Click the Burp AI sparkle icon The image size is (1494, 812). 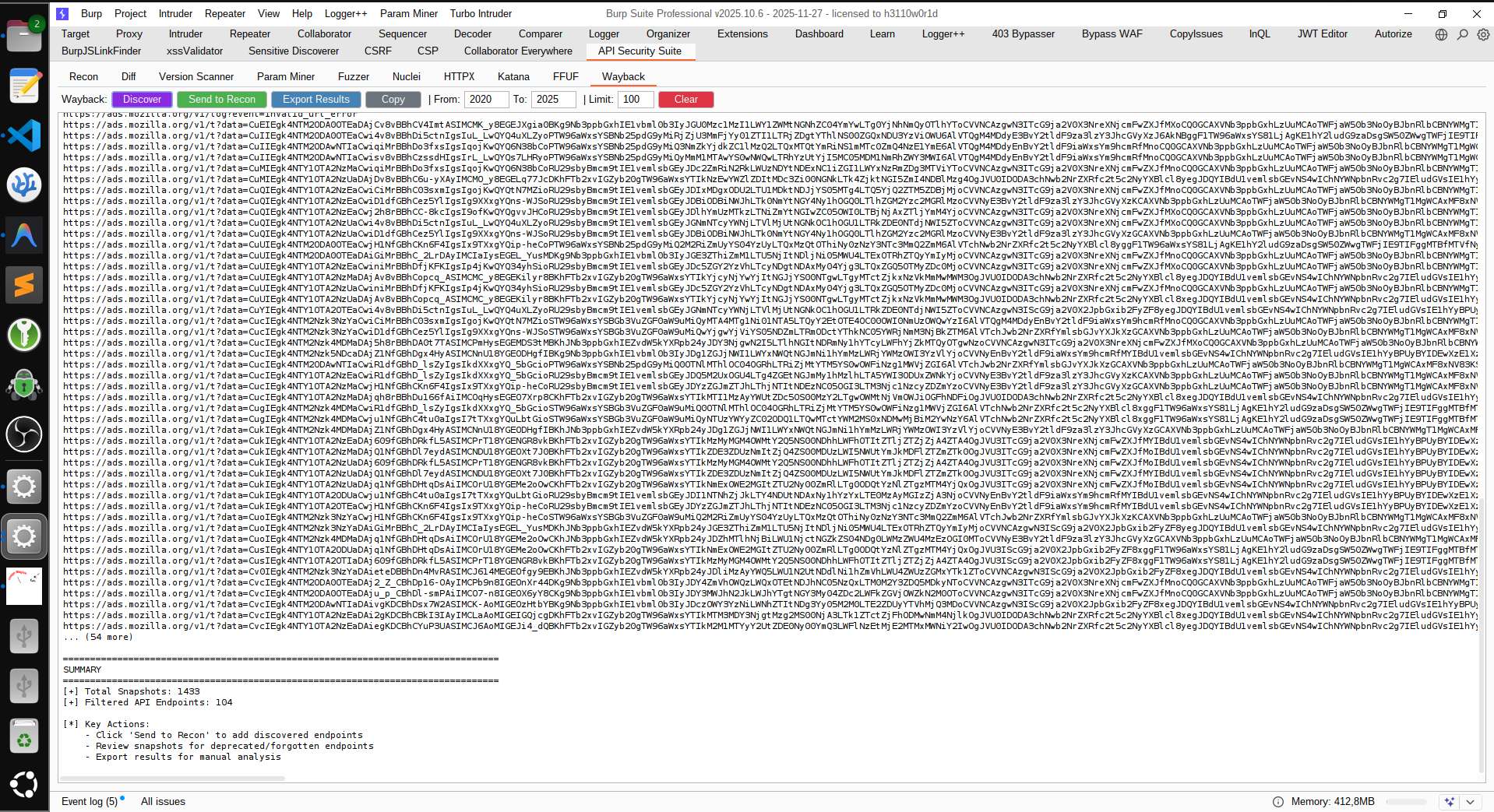pyautogui.click(x=1449, y=802)
